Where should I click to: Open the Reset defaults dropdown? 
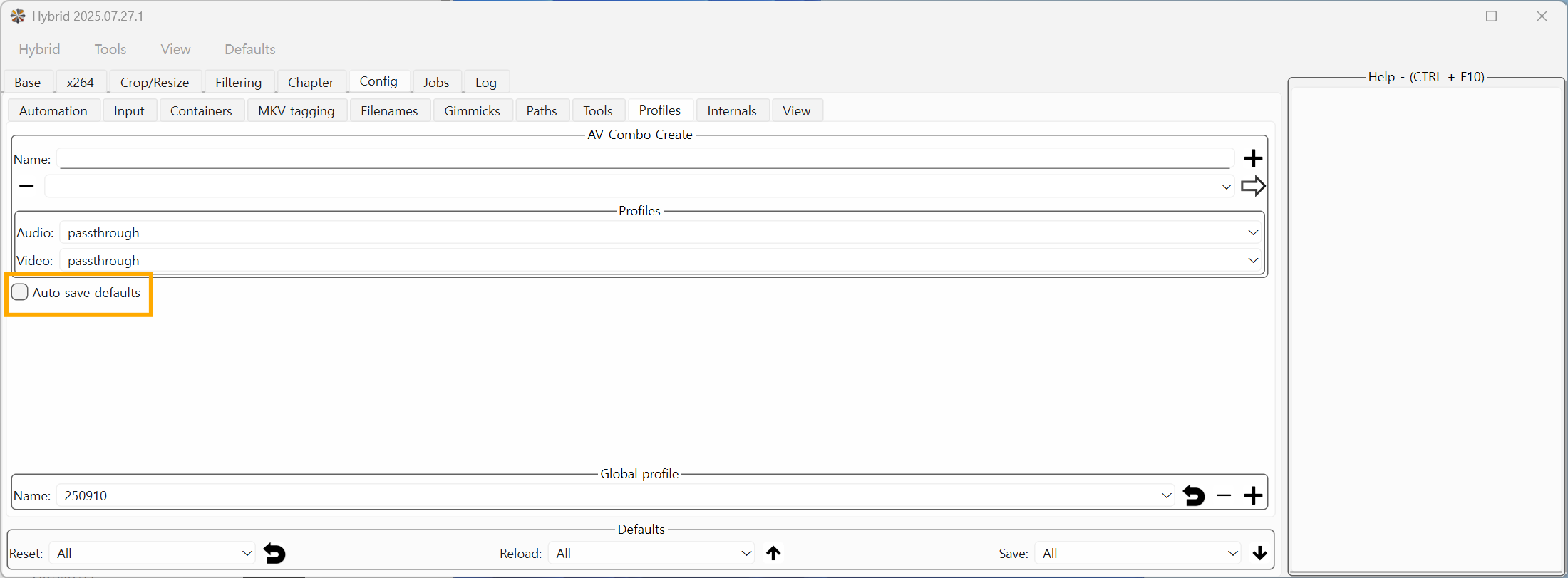(153, 553)
